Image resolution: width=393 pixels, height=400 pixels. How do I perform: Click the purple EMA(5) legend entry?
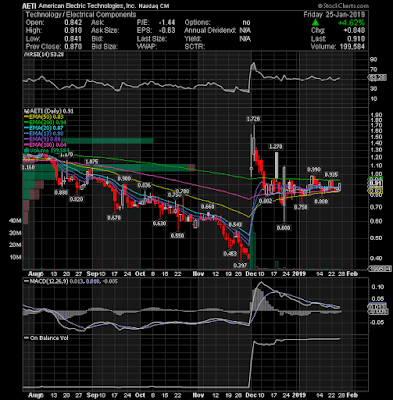point(42,139)
